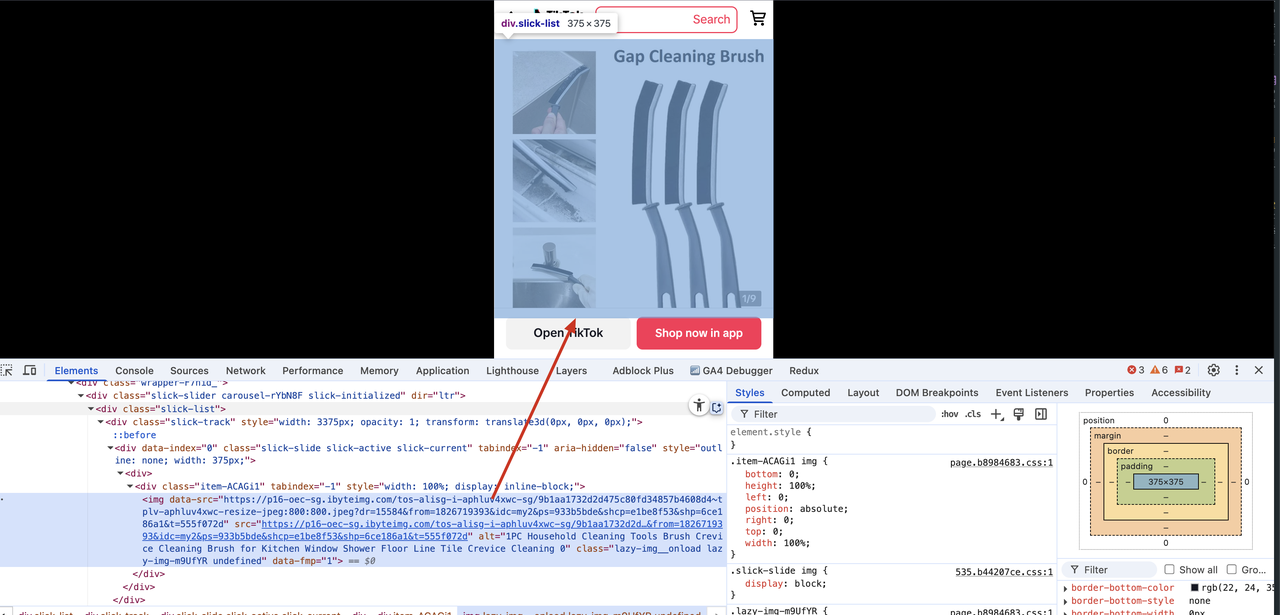Click the element.style rule block
Screen dimensions: 1280x615
890,438
